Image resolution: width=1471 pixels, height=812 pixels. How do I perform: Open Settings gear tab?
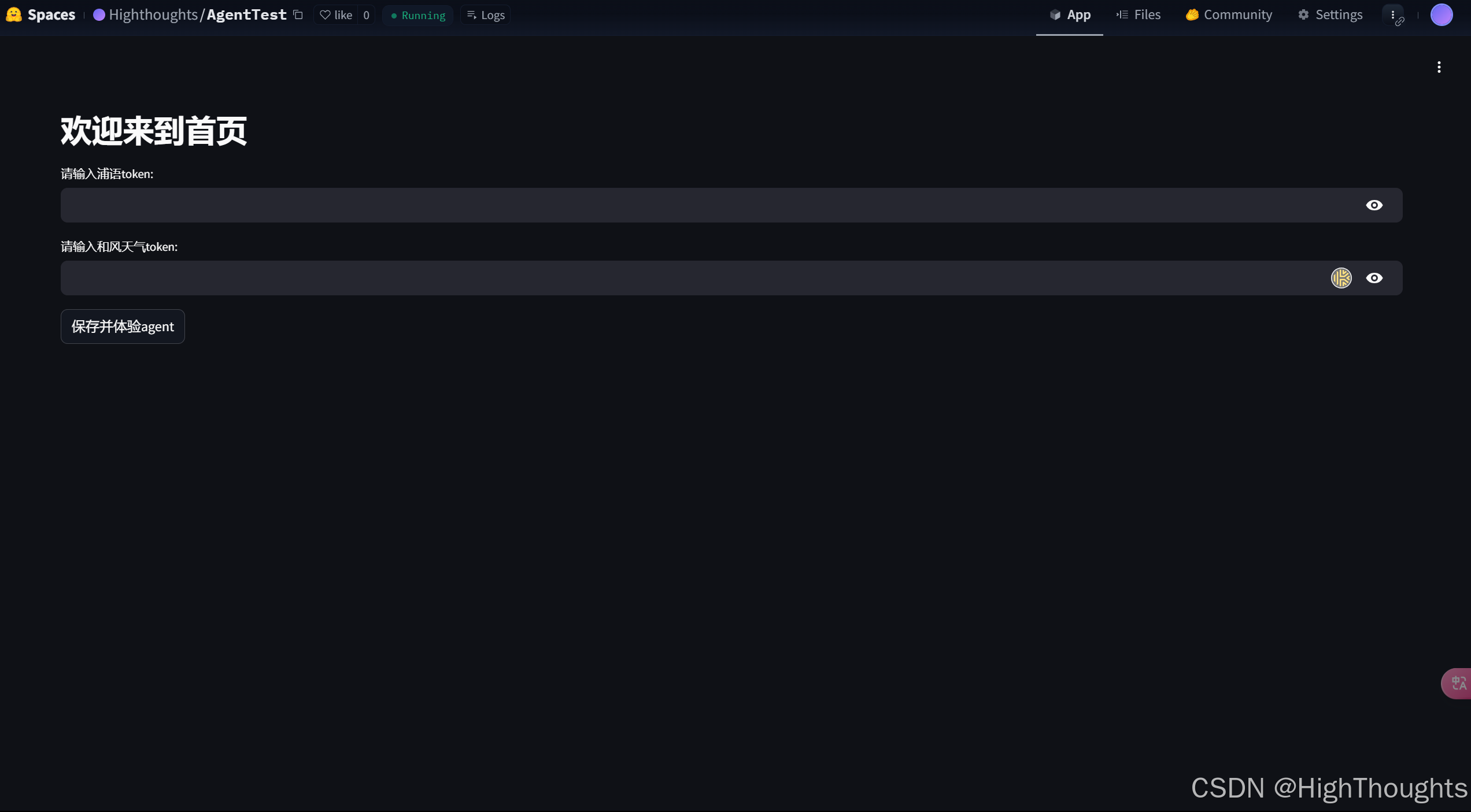coord(1330,15)
